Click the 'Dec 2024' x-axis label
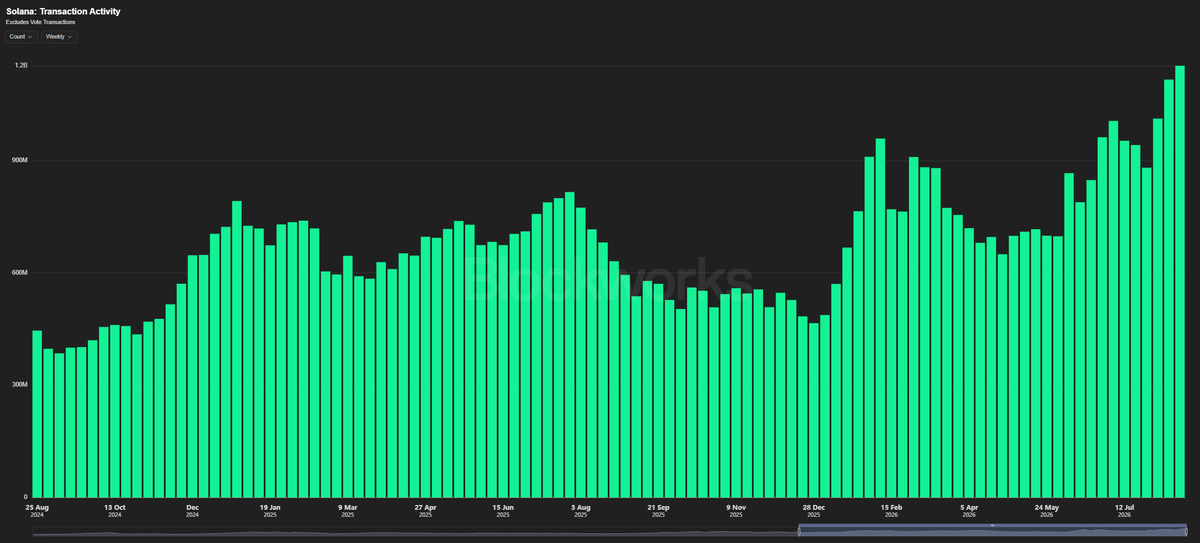This screenshot has width=1200, height=543. coord(192,510)
